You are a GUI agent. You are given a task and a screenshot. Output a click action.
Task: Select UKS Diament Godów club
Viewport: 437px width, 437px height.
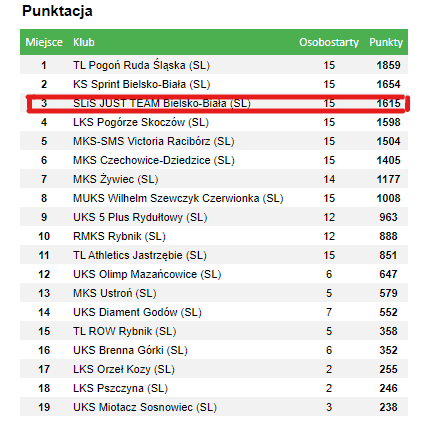click(x=137, y=312)
